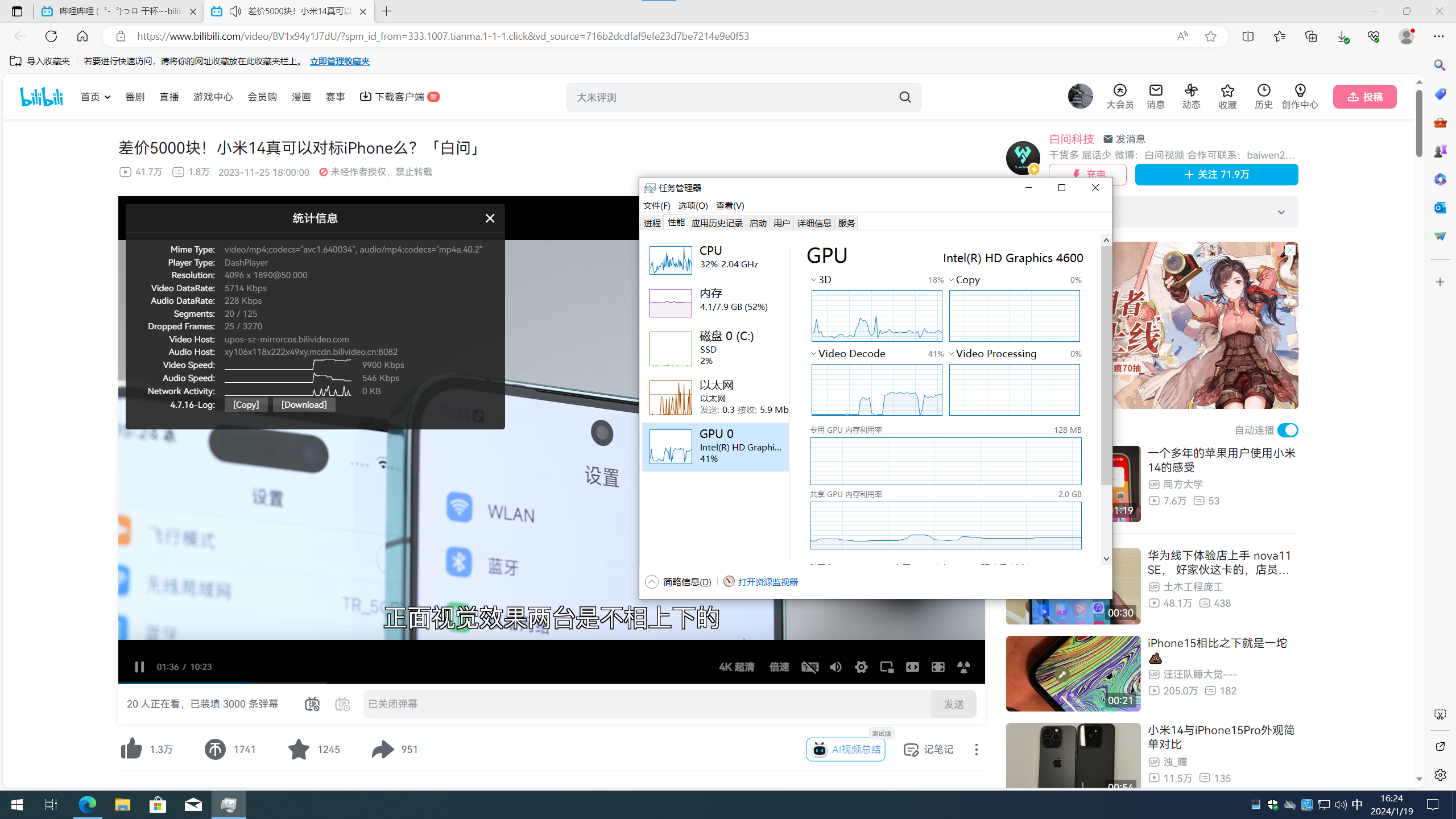Screen dimensions: 1456x819
Task: Toggle wide screen mode icon
Action: [x=912, y=667]
